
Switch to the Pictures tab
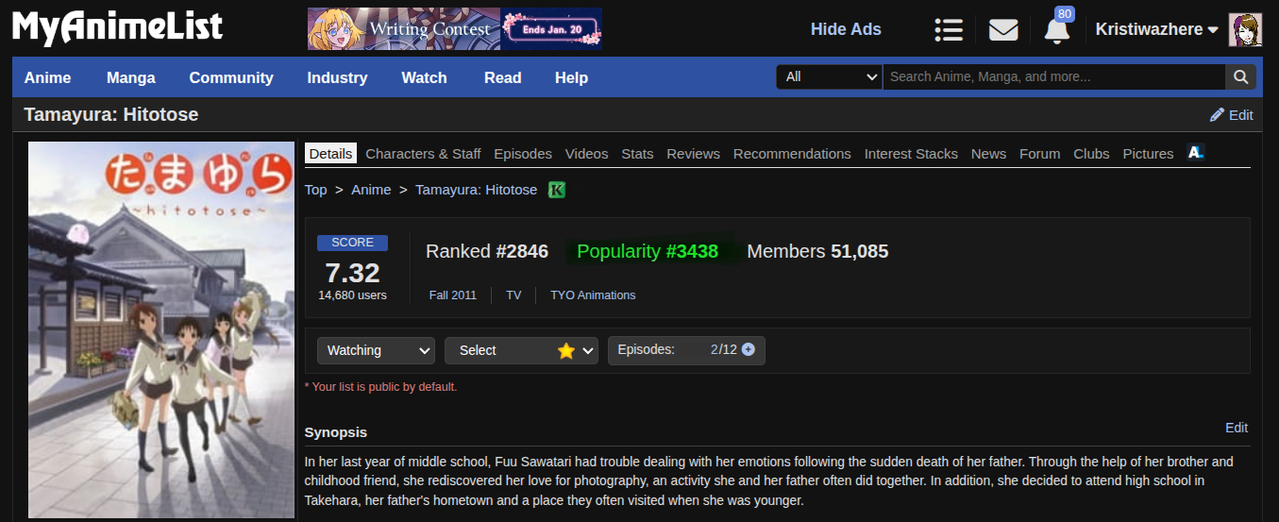click(1148, 153)
